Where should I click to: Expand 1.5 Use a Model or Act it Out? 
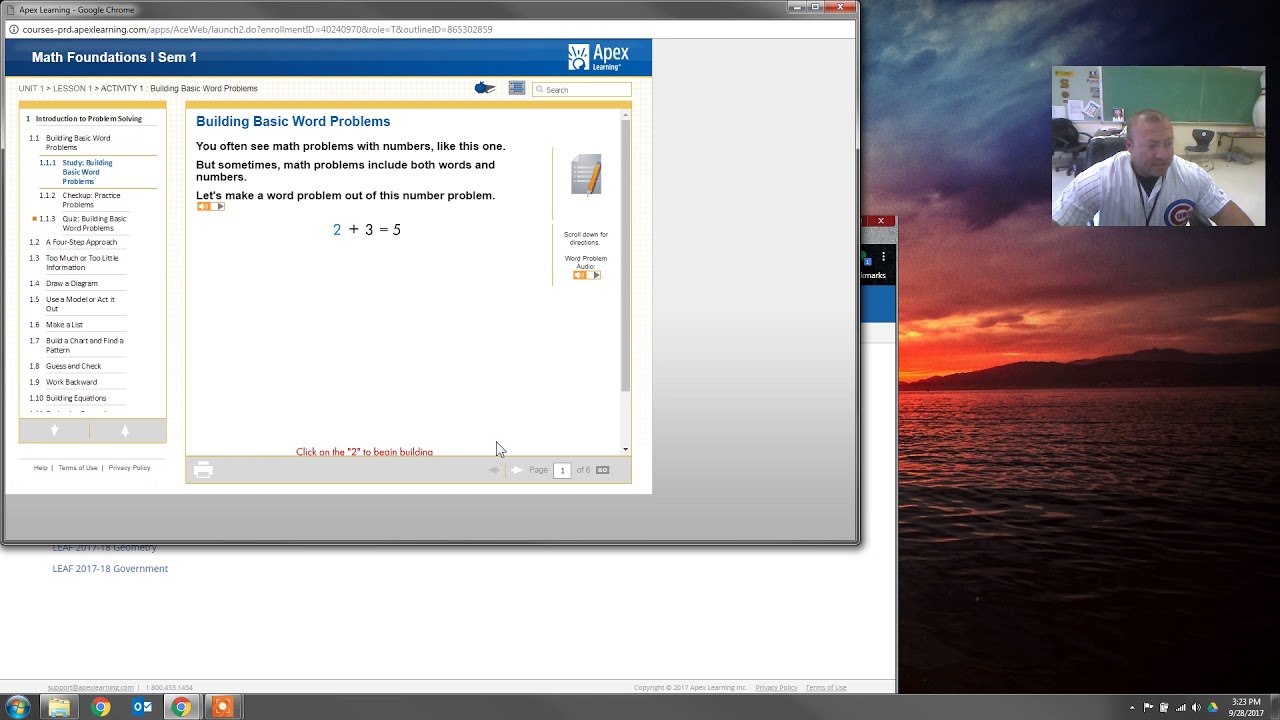[x=80, y=304]
